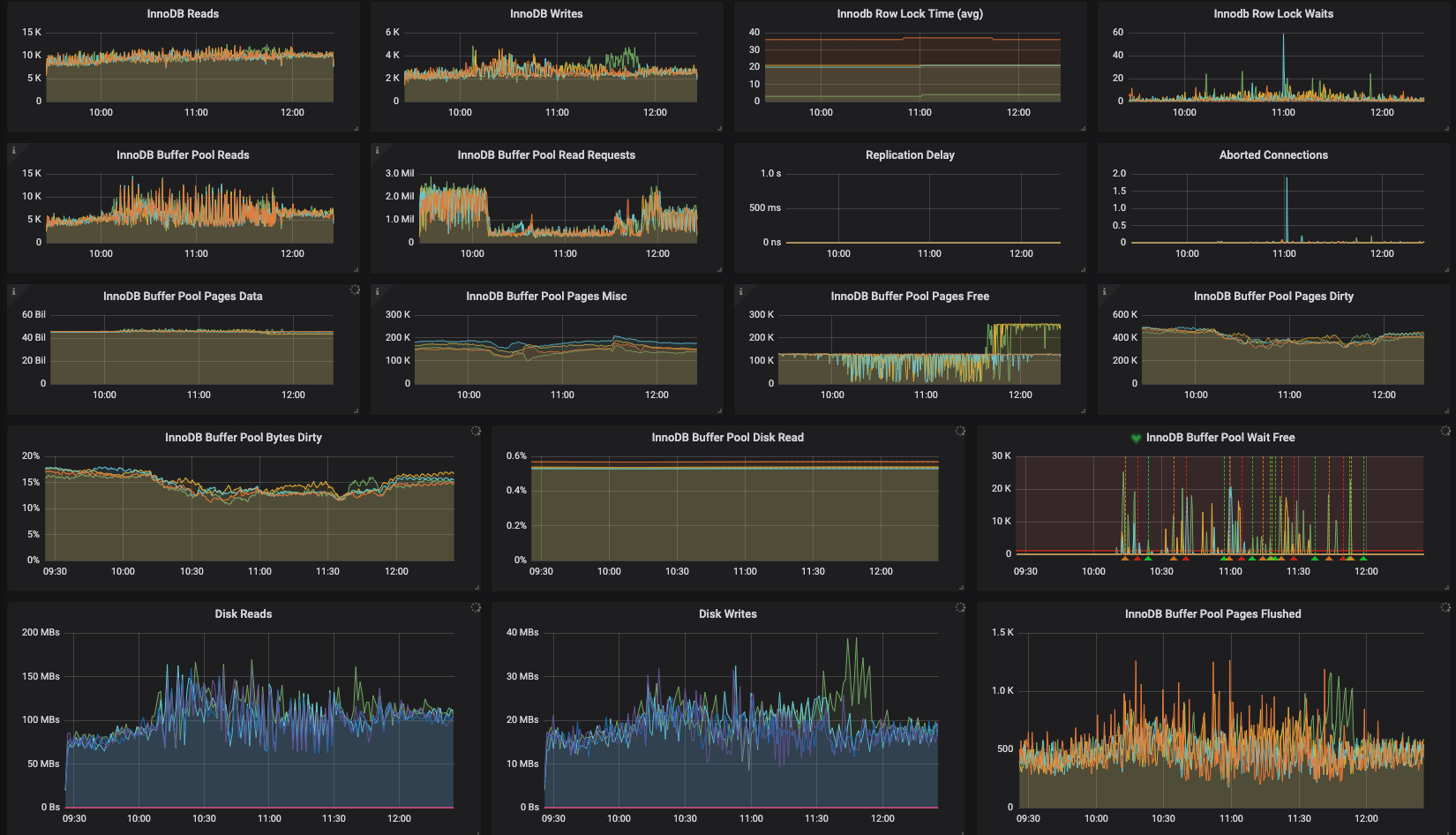Click the 3.0 Mil label in Read Requests panel
Image resolution: width=1456 pixels, height=835 pixels.
[400, 173]
